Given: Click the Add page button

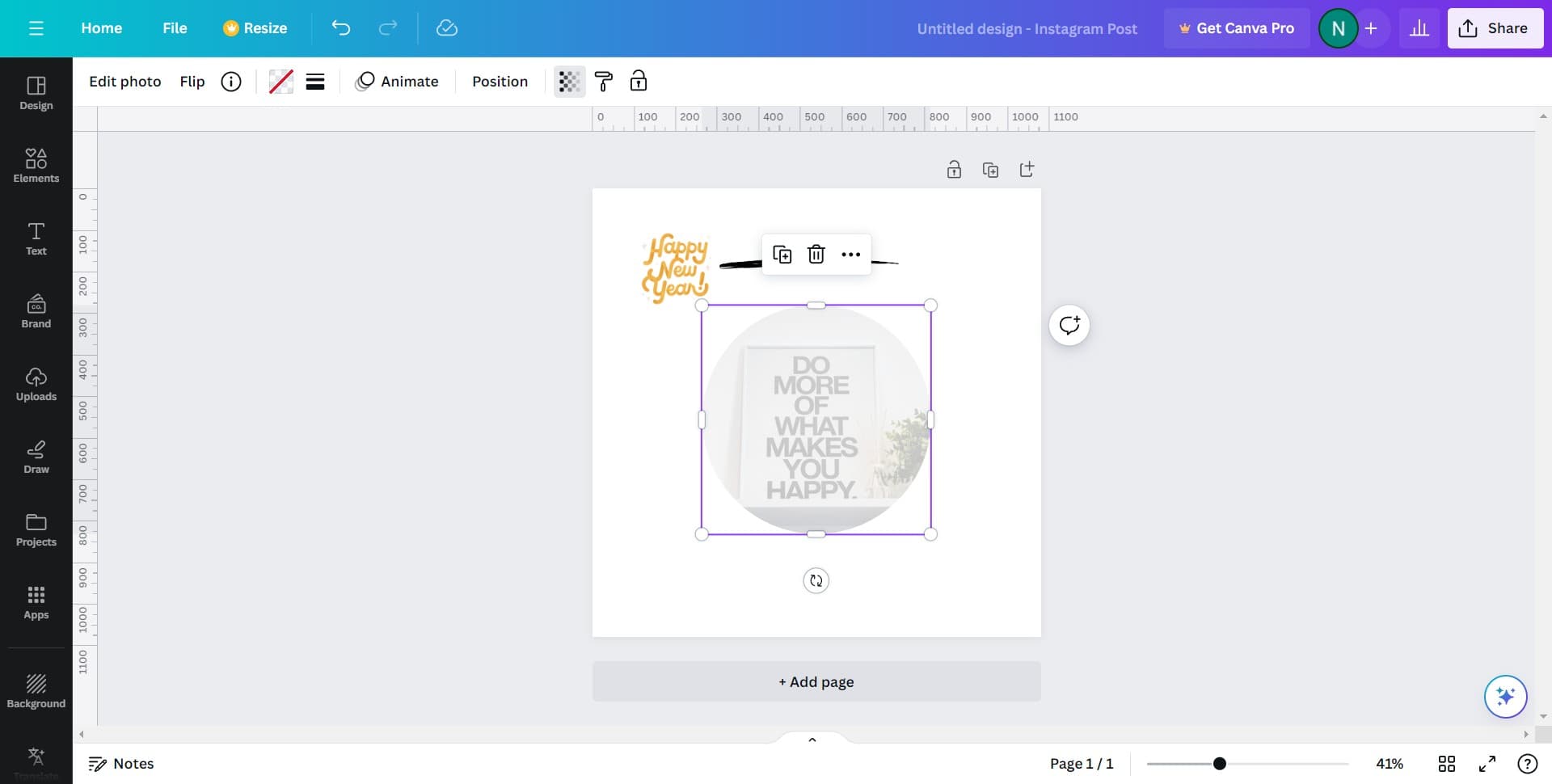Looking at the screenshot, I should pyautogui.click(x=816, y=681).
